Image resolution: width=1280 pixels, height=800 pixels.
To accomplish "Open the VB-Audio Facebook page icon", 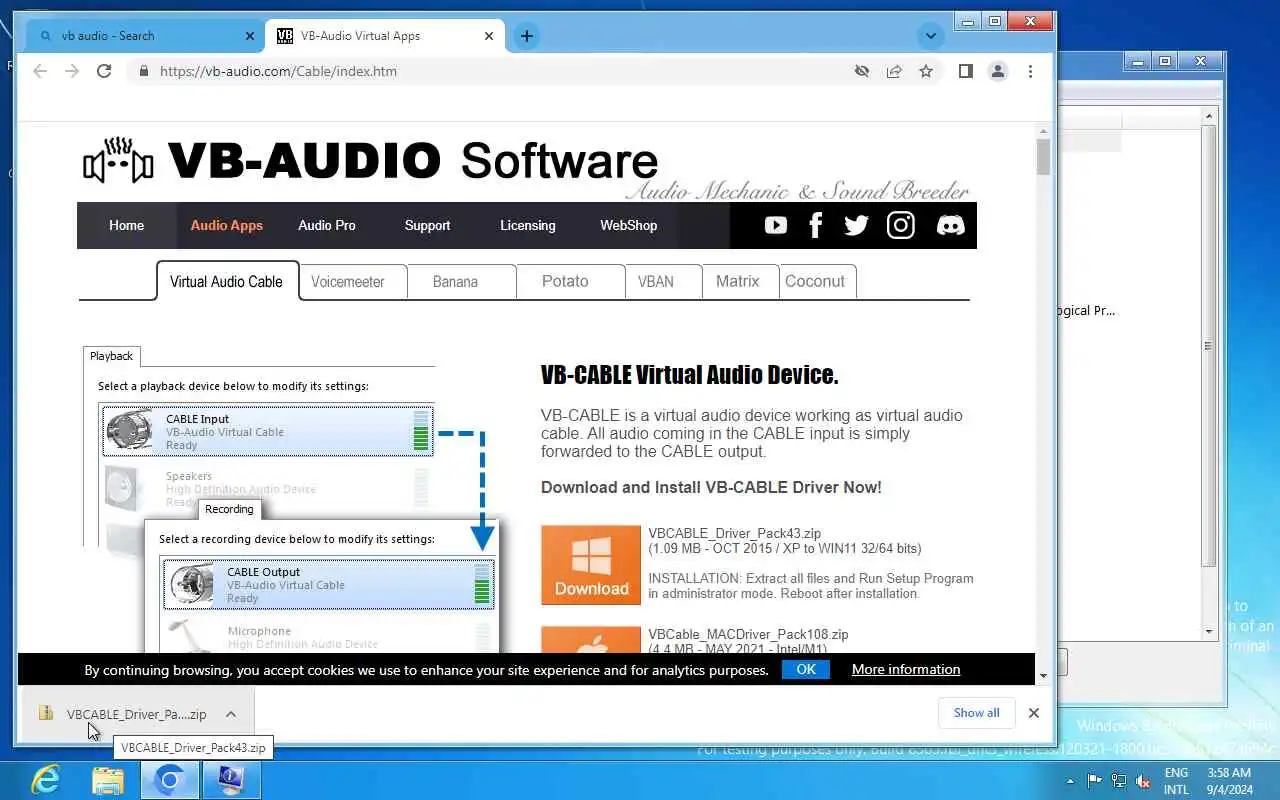I will click(x=815, y=225).
